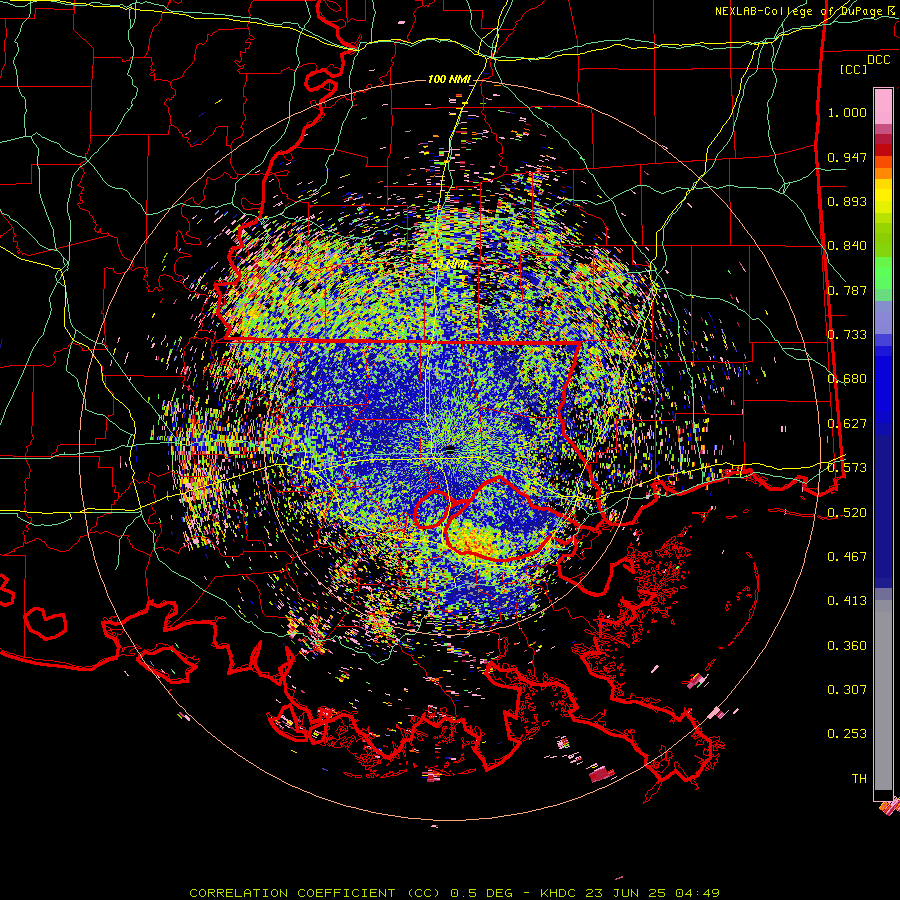Click the 50 NMI range ring label

(449, 265)
